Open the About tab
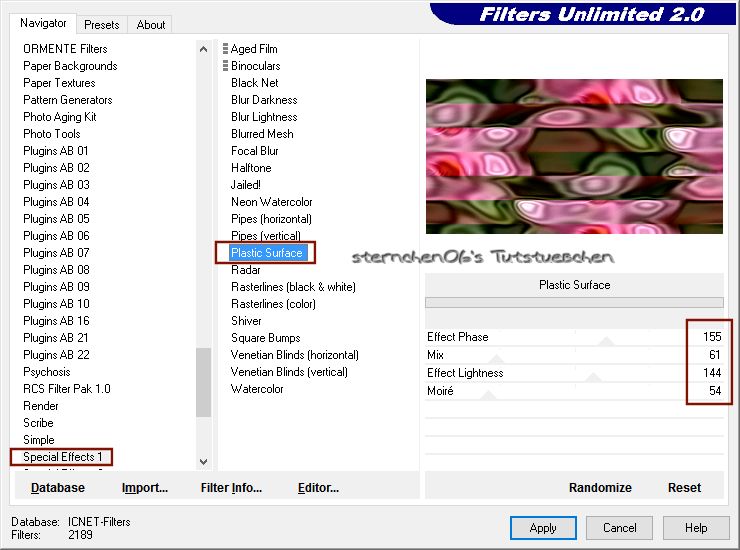740x550 pixels. point(151,25)
